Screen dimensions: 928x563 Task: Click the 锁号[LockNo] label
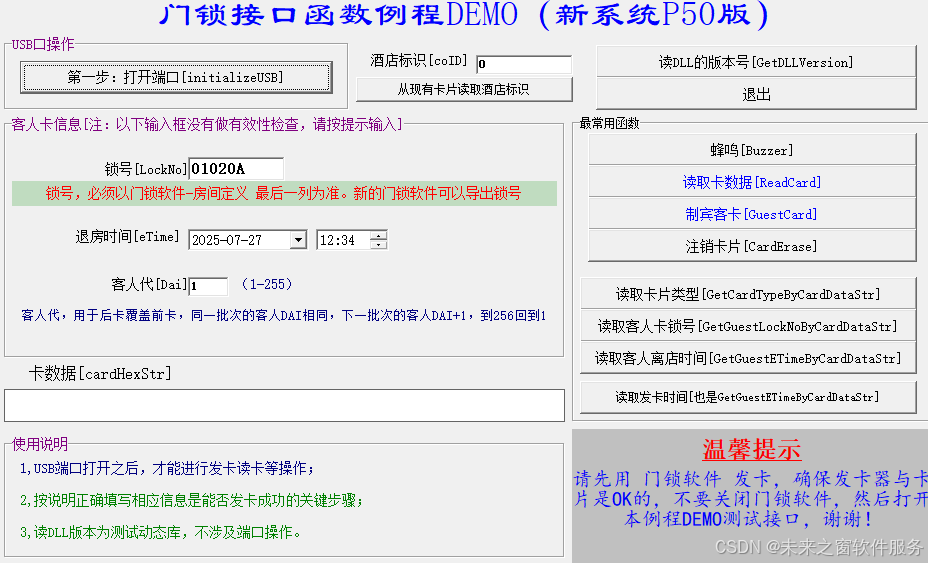pyautogui.click(x=146, y=169)
